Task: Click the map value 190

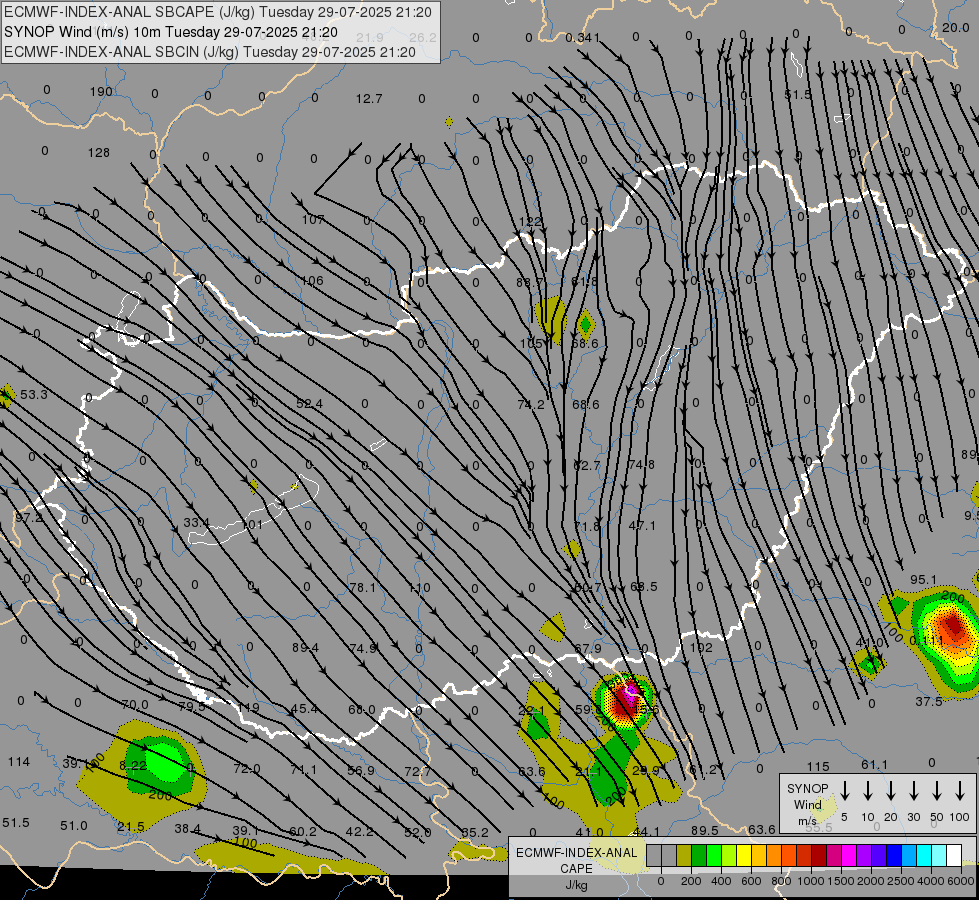Action: point(101,92)
